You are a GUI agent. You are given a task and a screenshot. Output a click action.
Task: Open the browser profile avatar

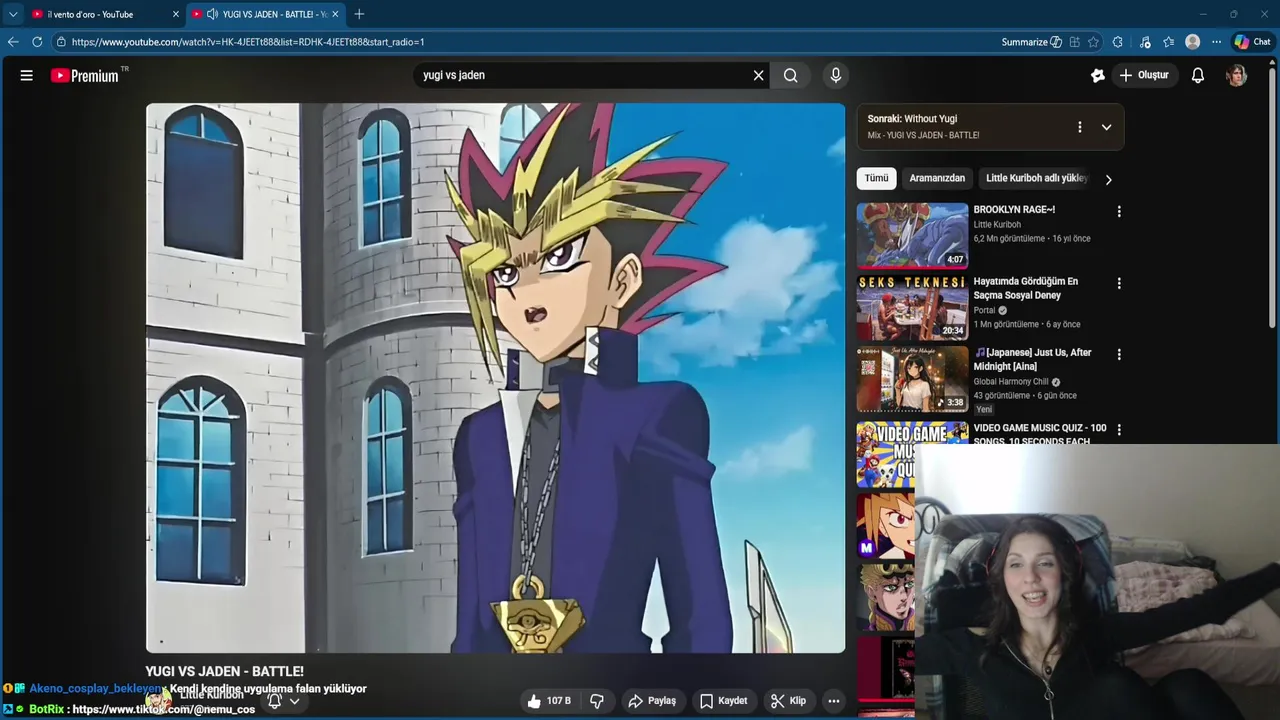click(1192, 42)
